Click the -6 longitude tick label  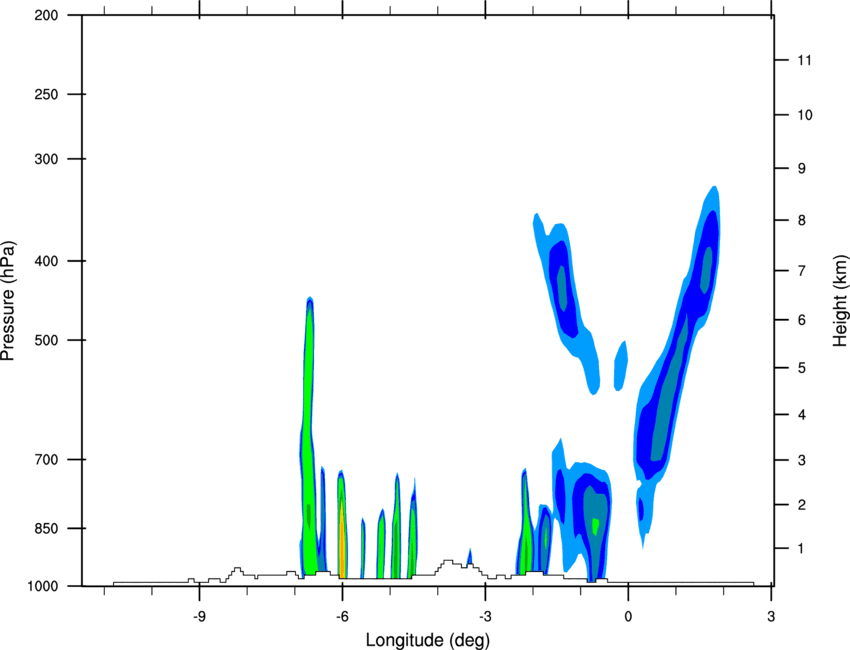pyautogui.click(x=342, y=617)
